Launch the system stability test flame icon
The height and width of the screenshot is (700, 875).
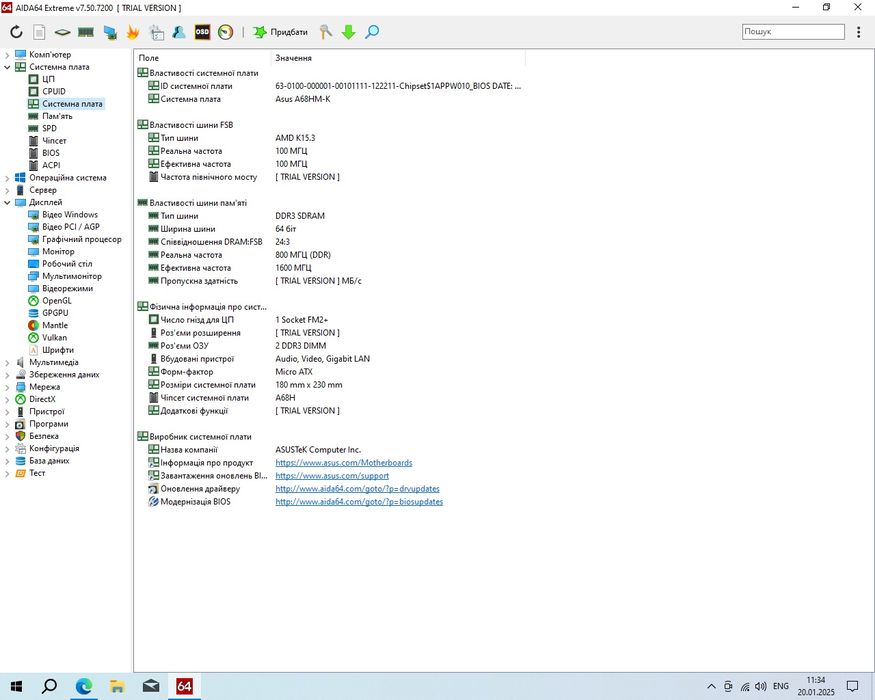coord(133,32)
